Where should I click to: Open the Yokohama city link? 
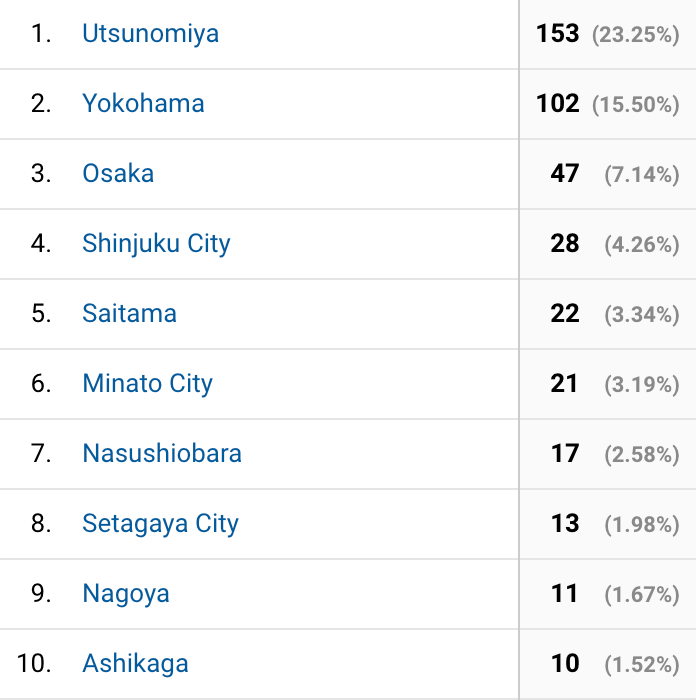click(x=143, y=104)
